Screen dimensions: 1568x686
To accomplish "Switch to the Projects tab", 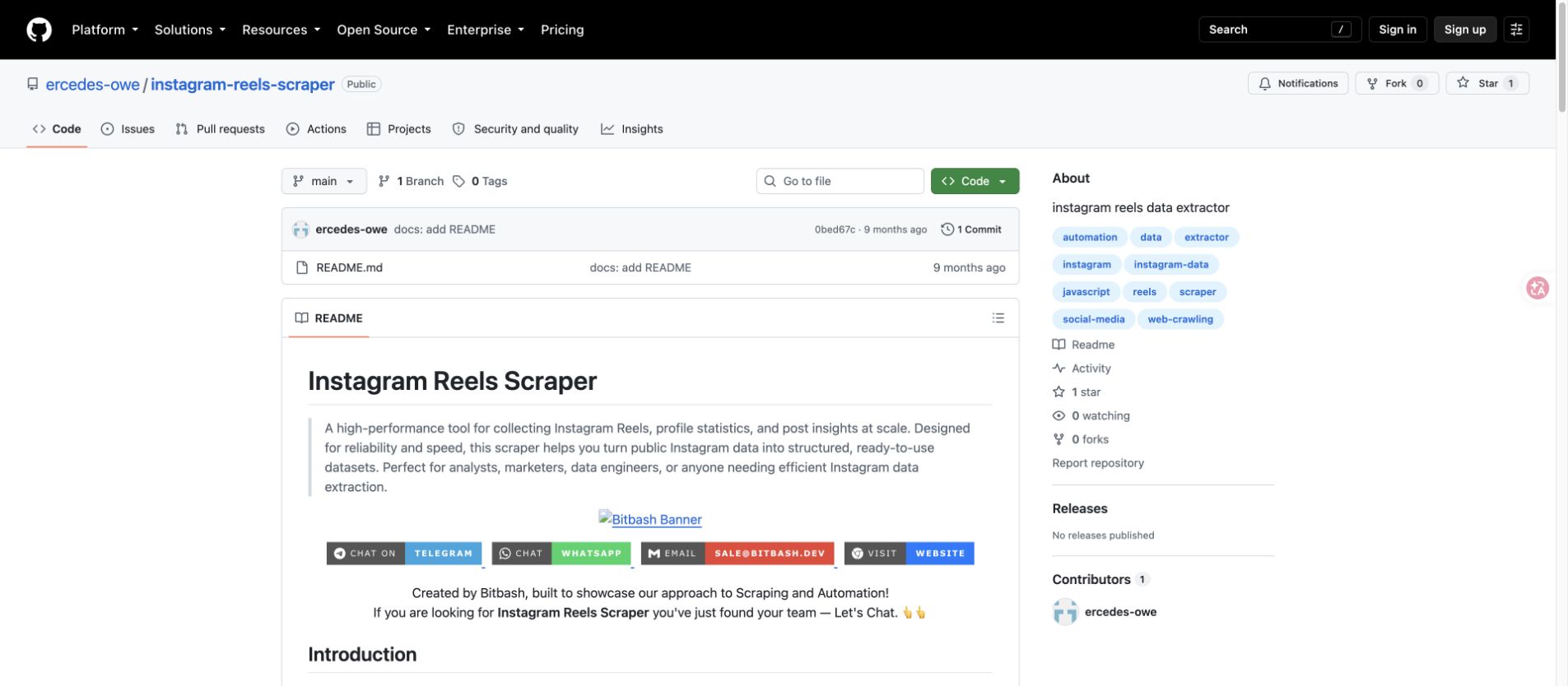I will 399,129.
